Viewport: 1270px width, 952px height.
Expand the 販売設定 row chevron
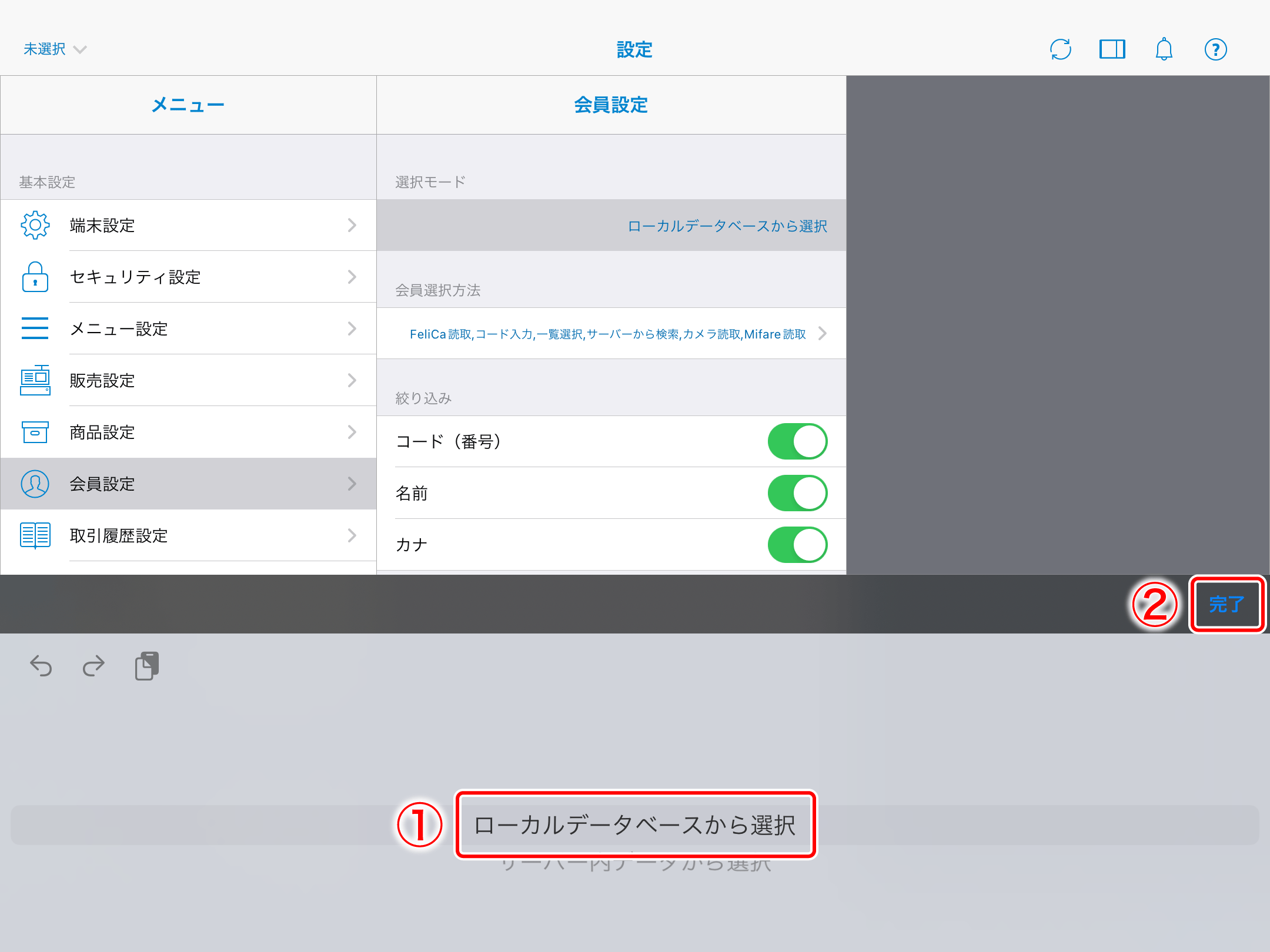click(352, 380)
